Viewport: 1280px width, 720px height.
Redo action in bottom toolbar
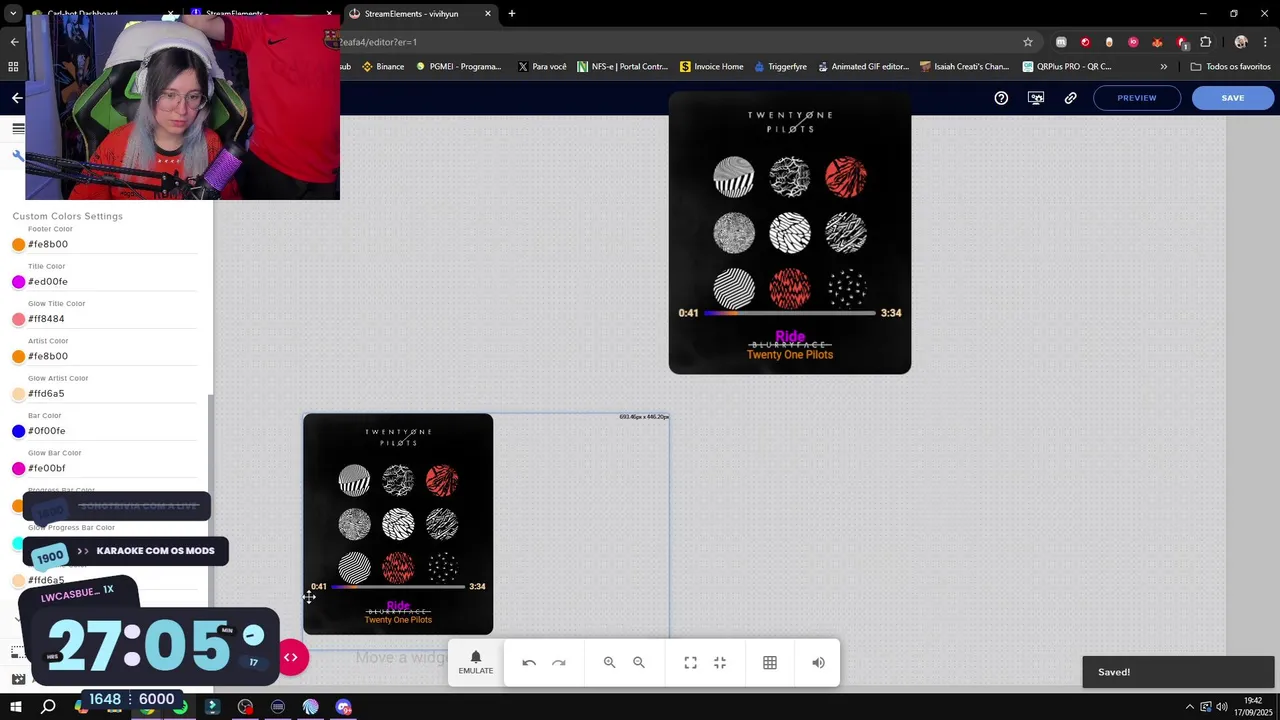[559, 662]
